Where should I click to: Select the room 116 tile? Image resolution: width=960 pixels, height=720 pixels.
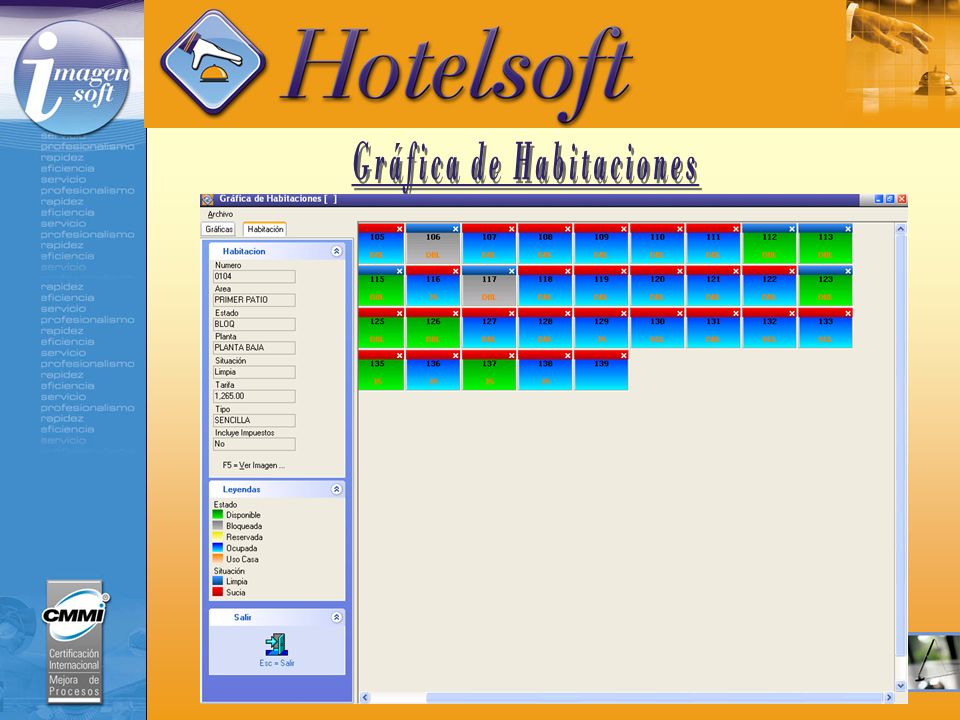pos(433,286)
